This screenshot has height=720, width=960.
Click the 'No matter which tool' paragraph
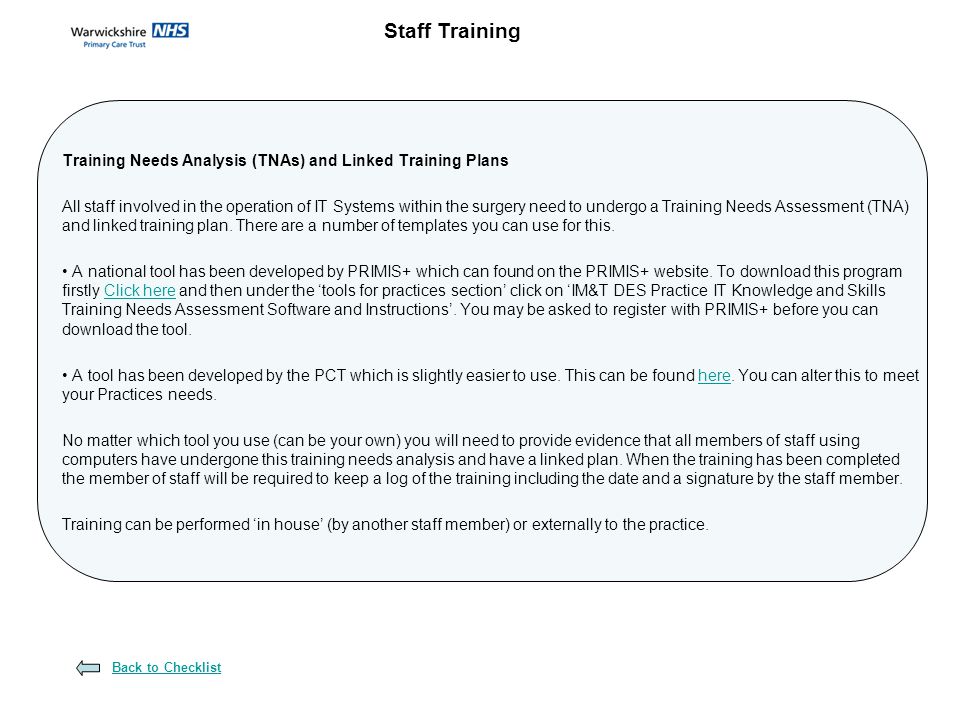click(482, 459)
